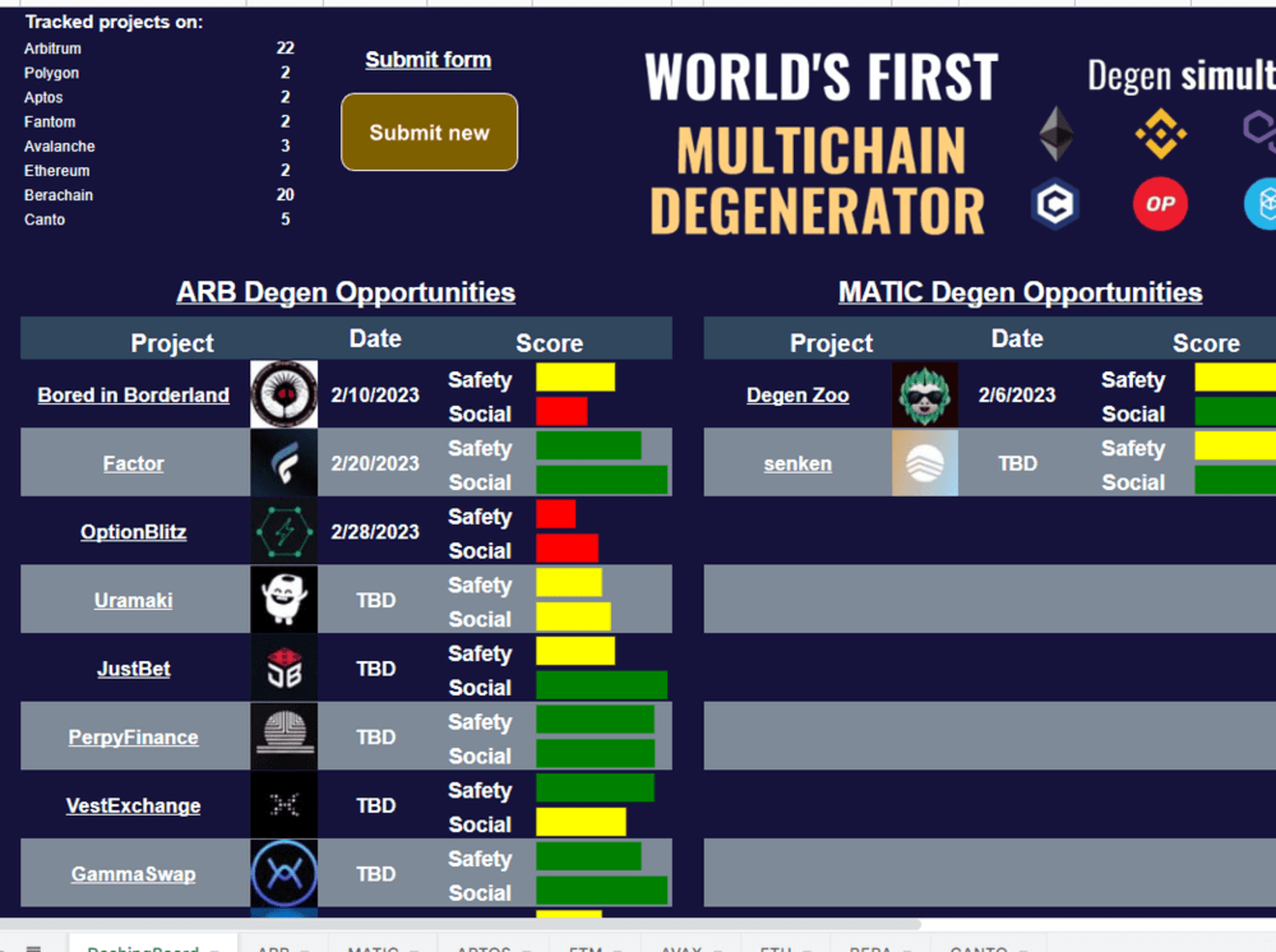Select the 2/6/2023 date cell

tap(1017, 395)
